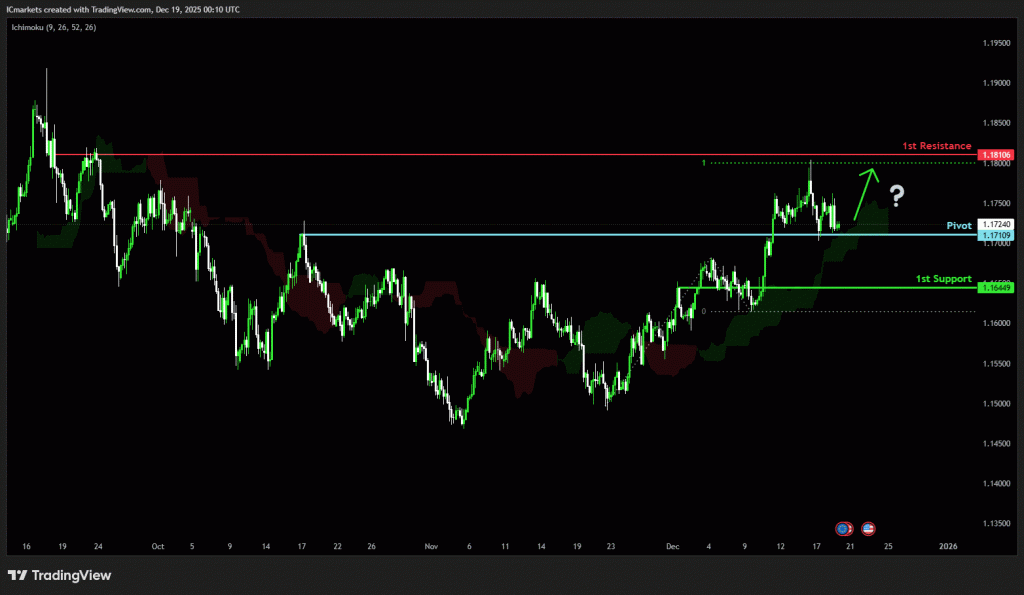The image size is (1024, 595).
Task: Click the 'Nov' label on the time axis
Action: pos(431,547)
